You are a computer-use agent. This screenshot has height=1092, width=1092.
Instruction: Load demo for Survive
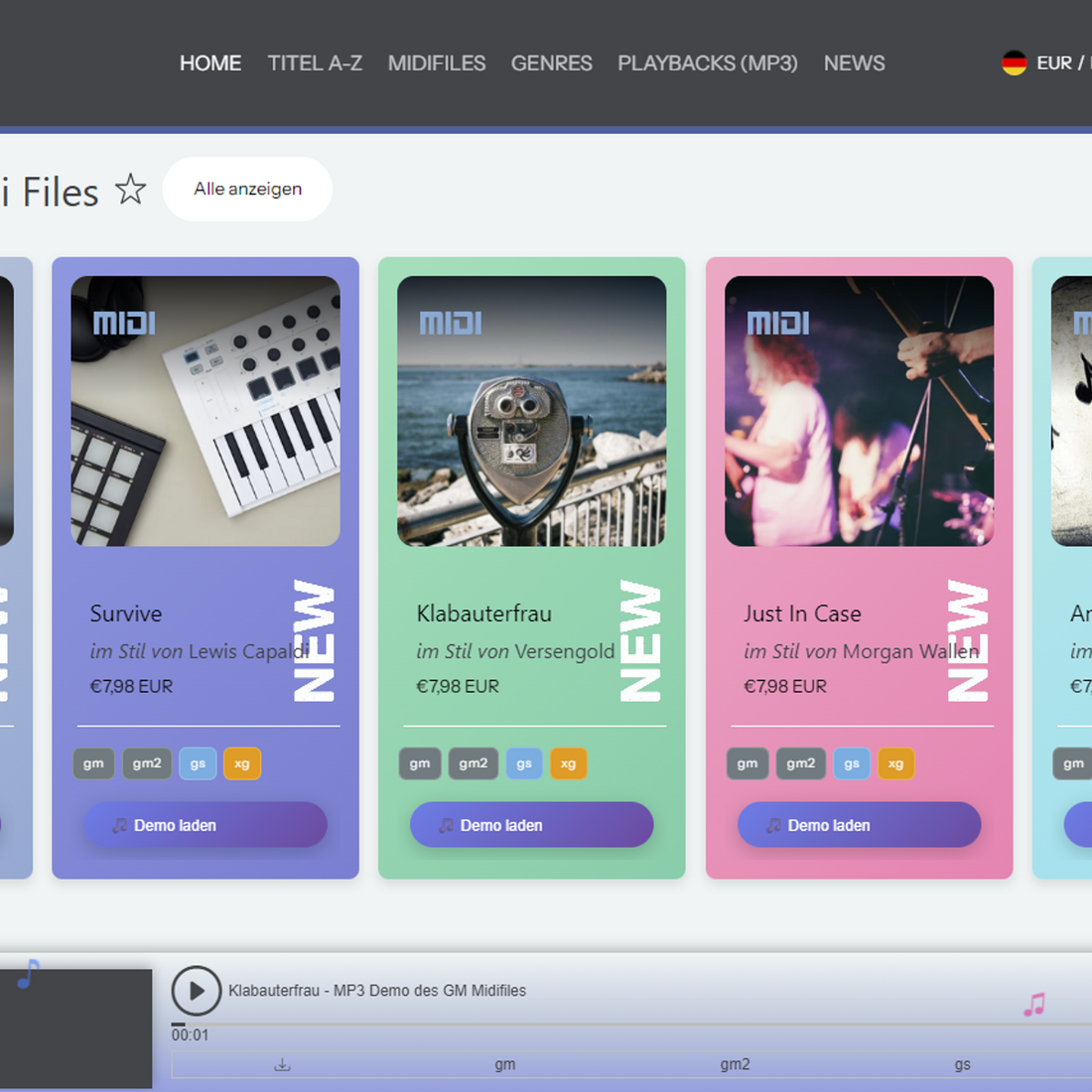coord(205,825)
